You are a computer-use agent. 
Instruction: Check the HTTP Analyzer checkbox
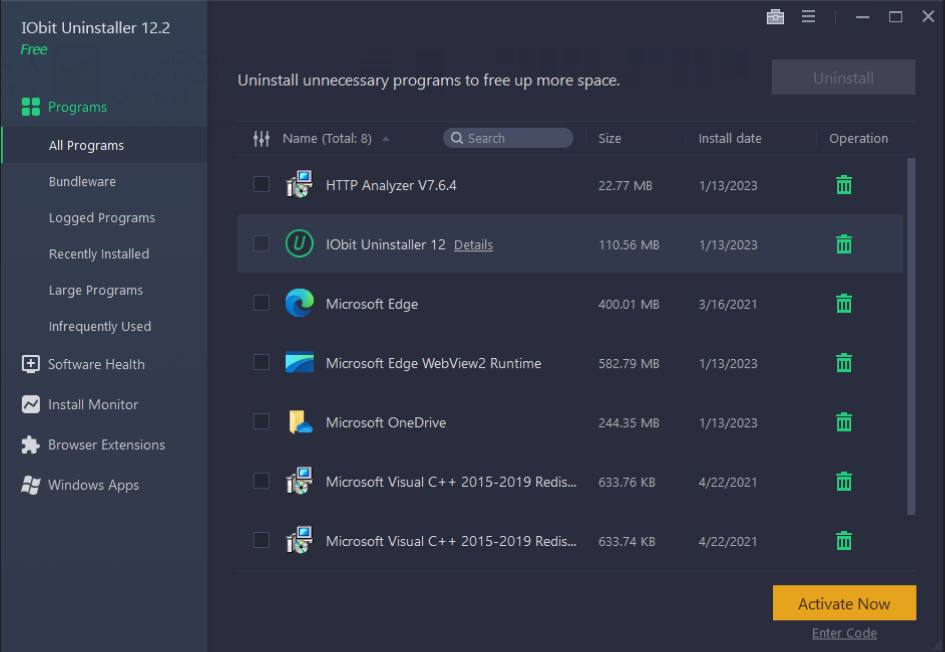[x=261, y=184]
